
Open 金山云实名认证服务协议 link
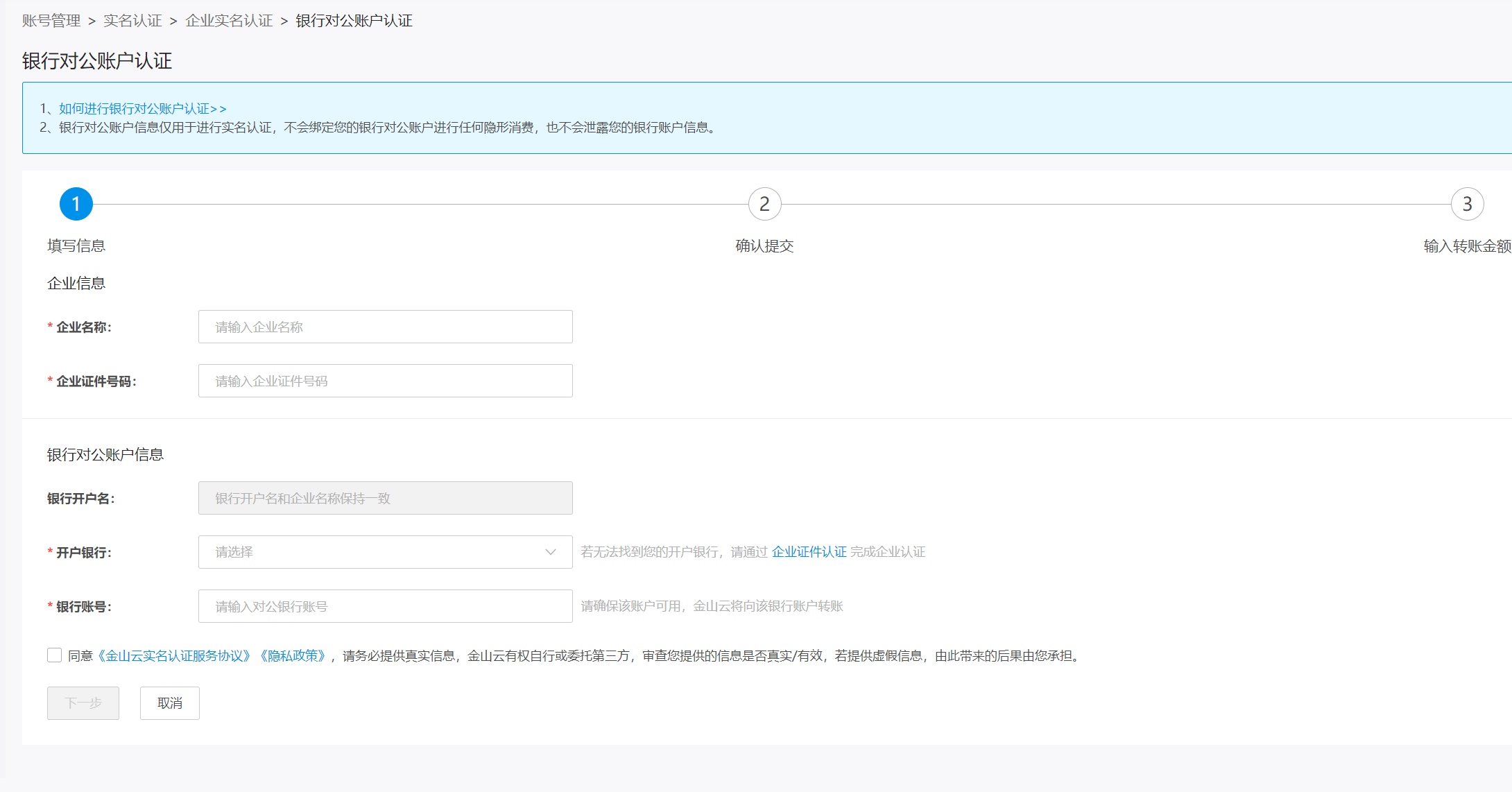(x=173, y=656)
